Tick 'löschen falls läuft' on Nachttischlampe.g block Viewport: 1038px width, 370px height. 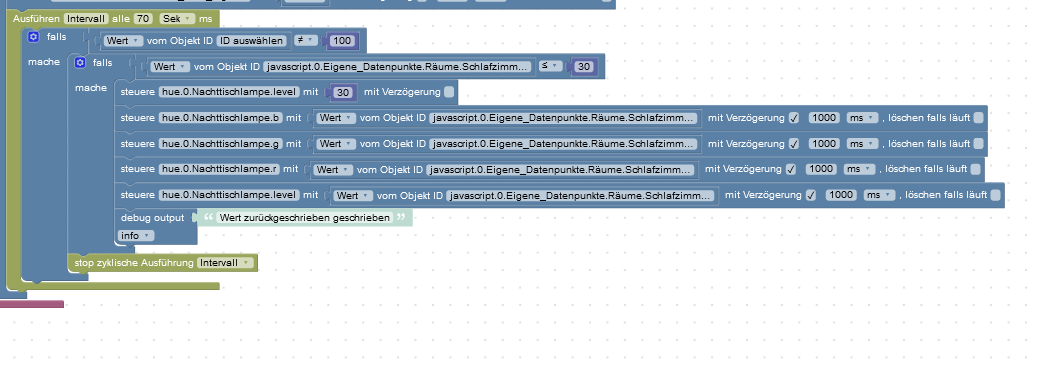coord(978,144)
